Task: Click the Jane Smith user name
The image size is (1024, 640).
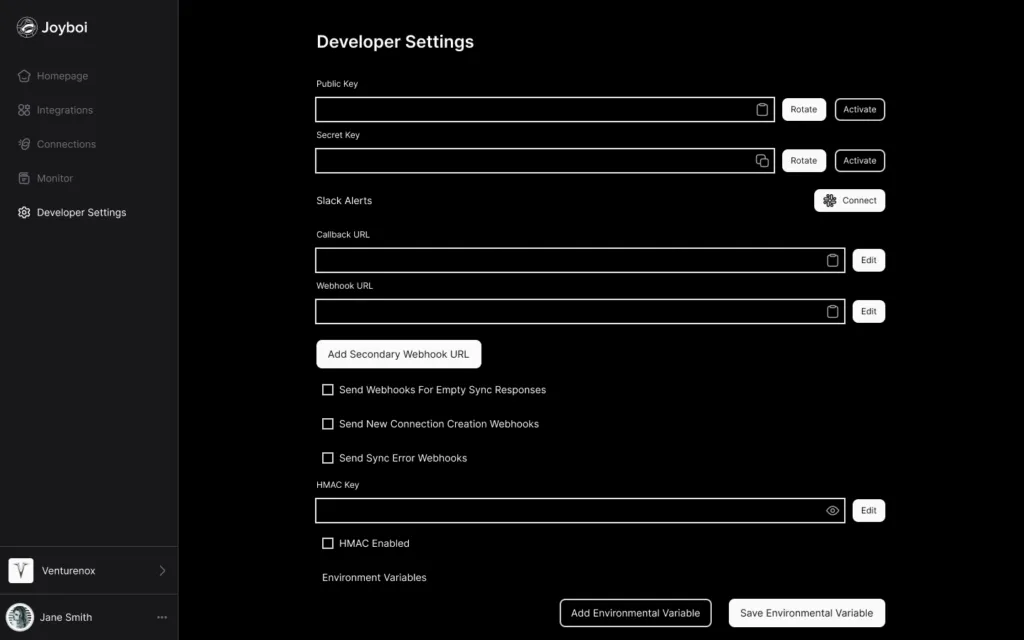Action: [66, 617]
